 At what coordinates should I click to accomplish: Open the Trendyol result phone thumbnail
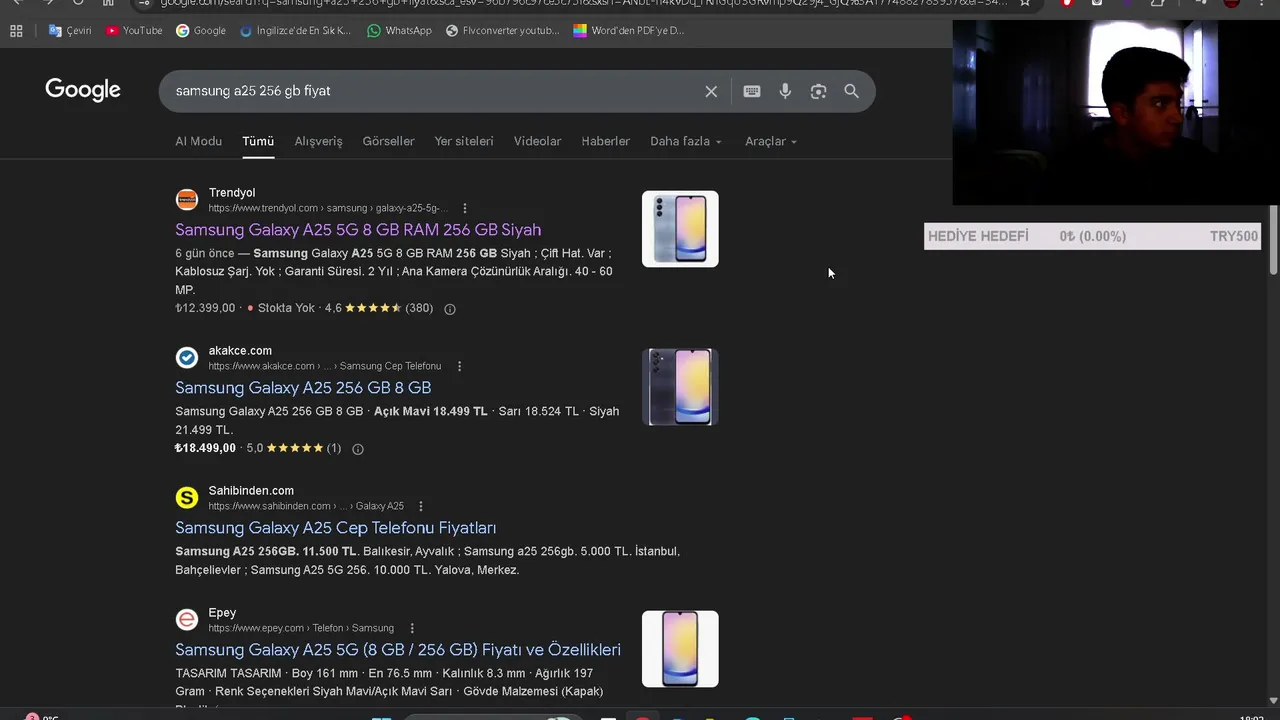point(680,229)
